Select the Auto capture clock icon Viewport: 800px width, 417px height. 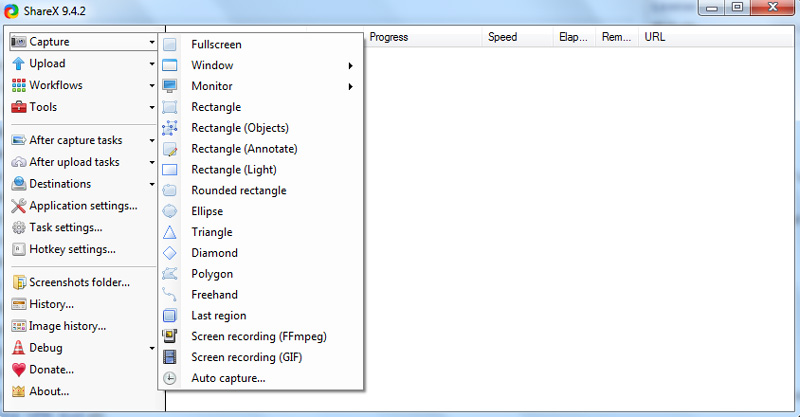(170, 378)
